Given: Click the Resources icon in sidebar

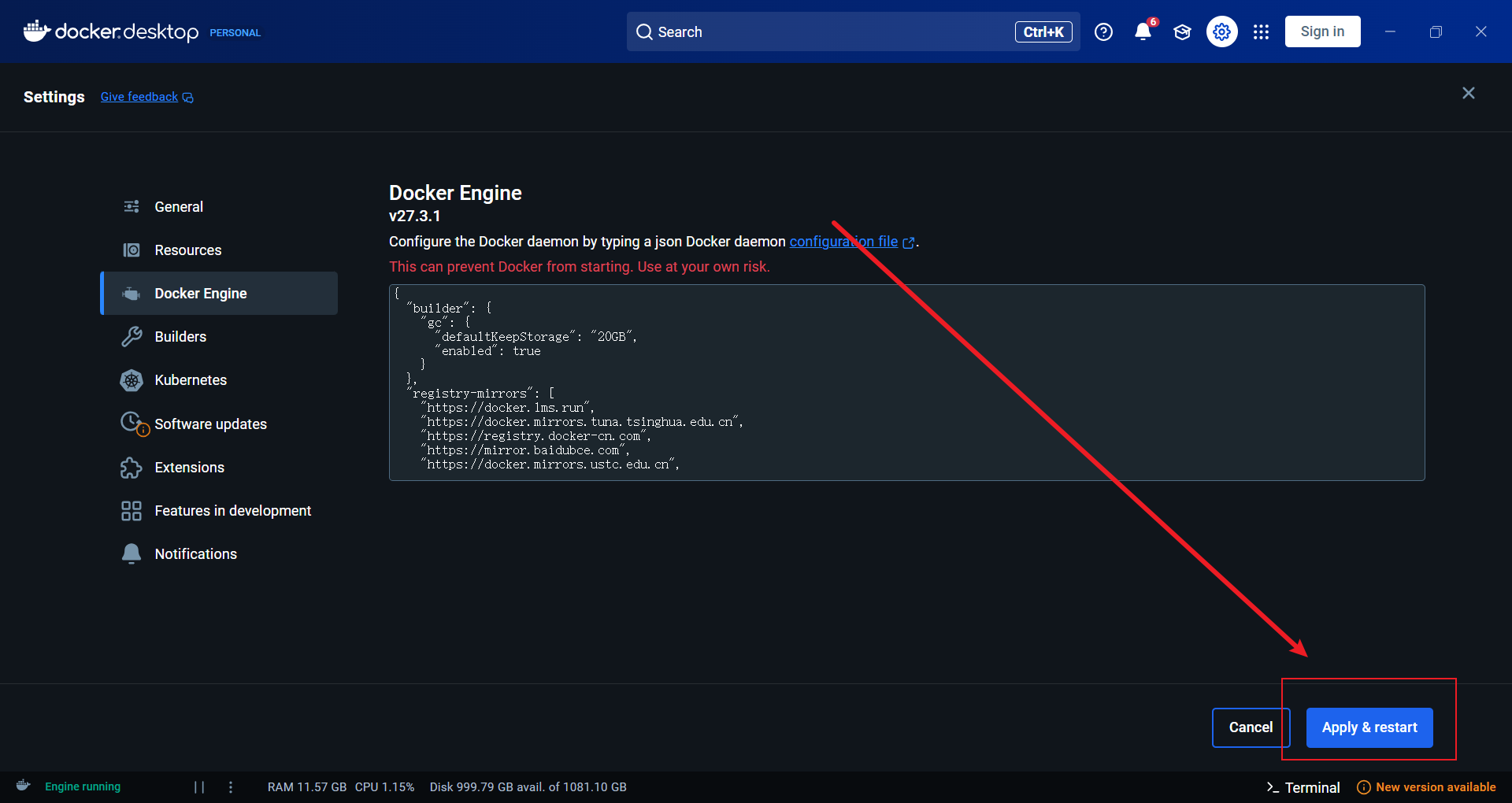Looking at the screenshot, I should (132, 250).
